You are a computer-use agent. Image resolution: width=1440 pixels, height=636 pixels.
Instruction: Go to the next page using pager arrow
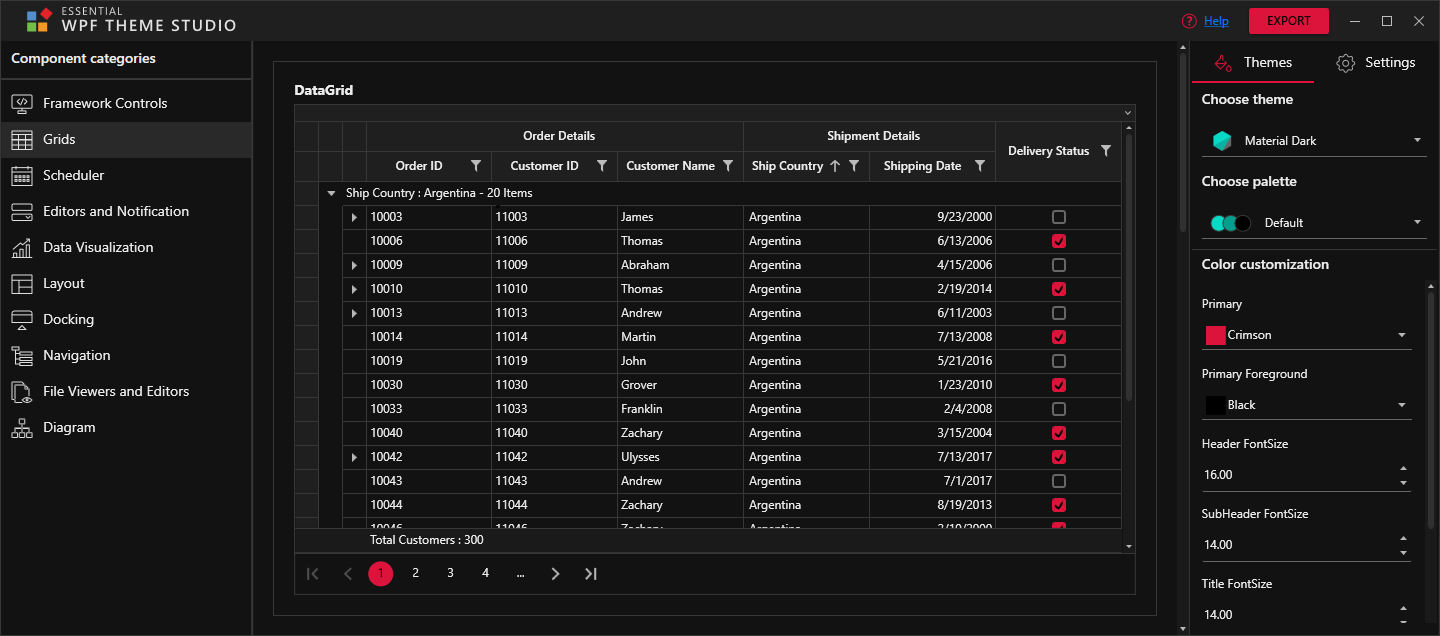coord(555,574)
